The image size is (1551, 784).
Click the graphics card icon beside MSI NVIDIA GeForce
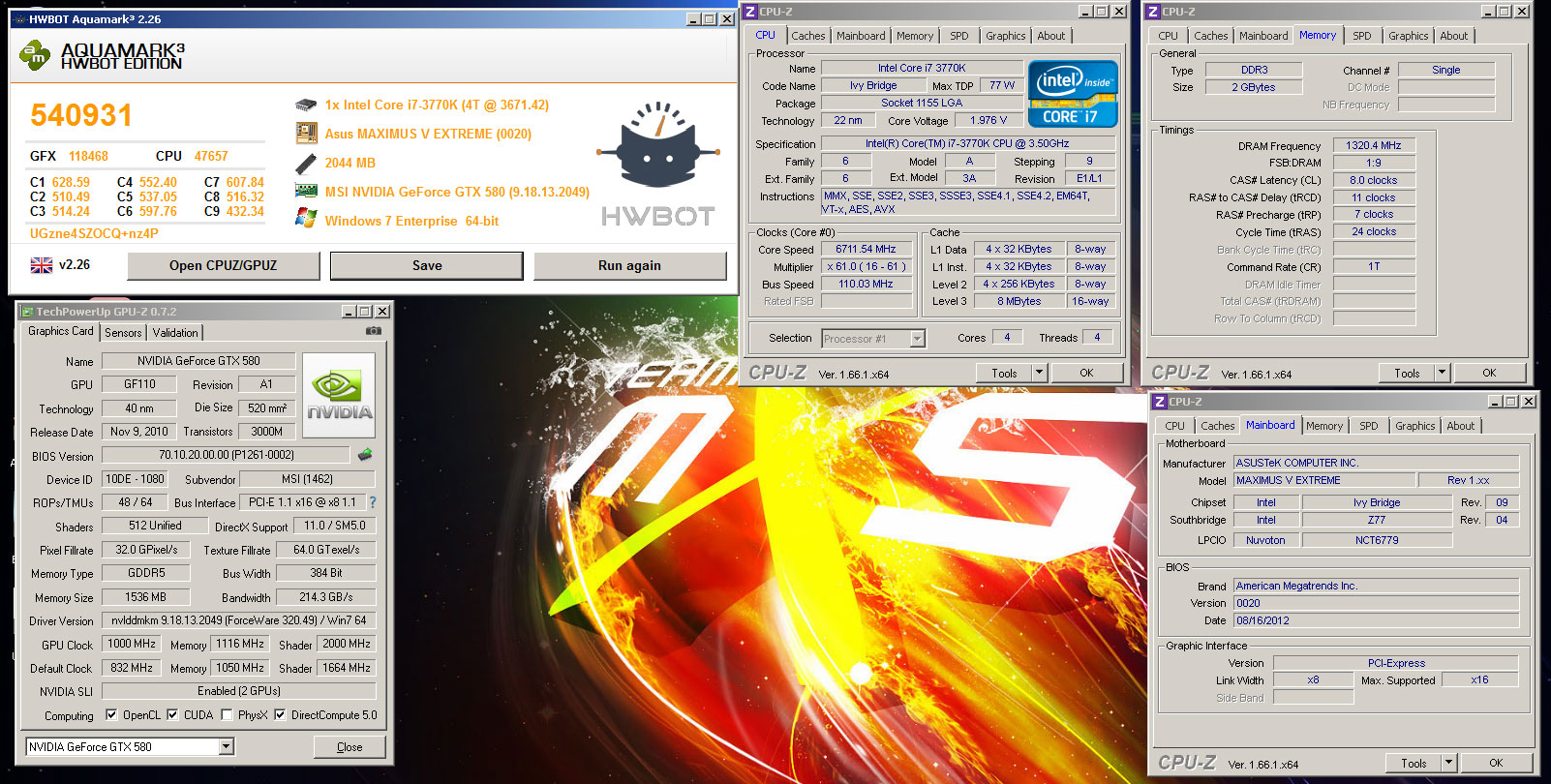coord(306,191)
